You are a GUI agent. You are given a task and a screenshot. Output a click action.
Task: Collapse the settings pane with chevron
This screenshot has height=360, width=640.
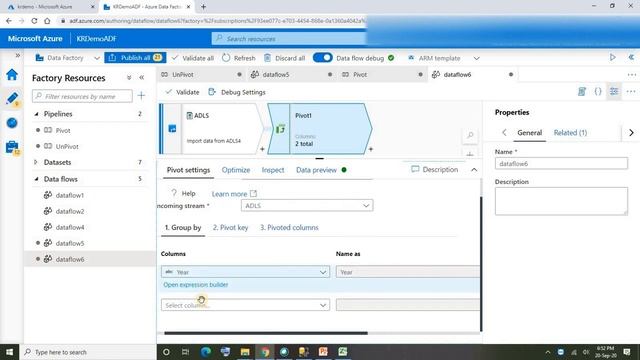click(x=474, y=169)
